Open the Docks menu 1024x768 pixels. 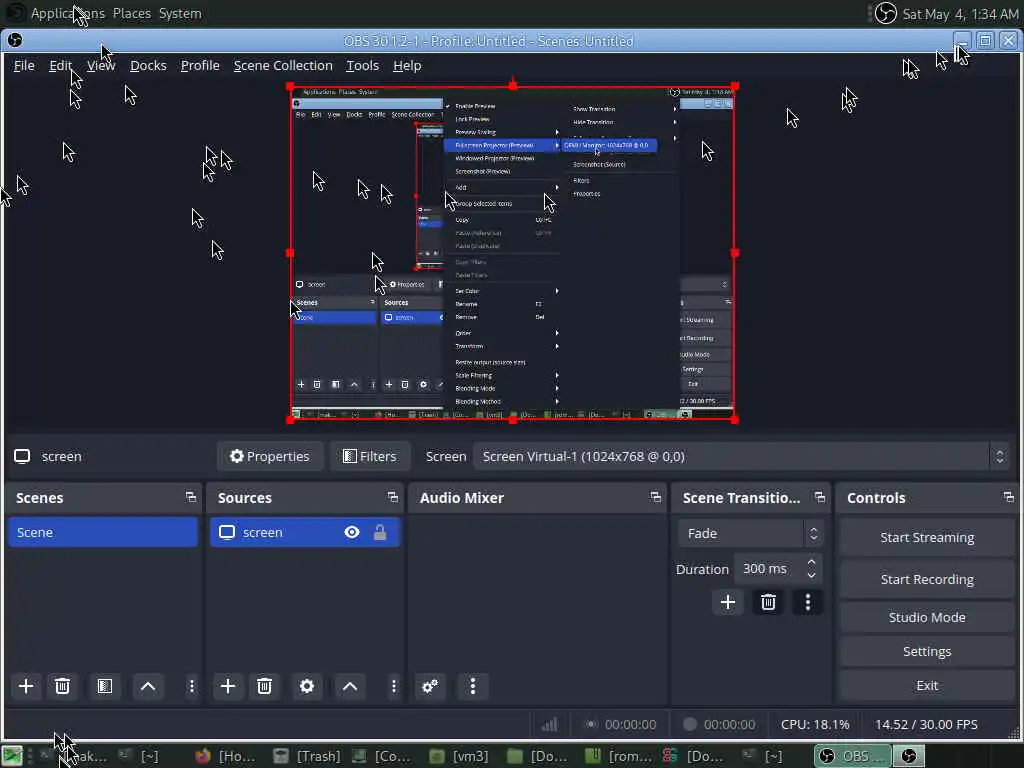click(148, 65)
